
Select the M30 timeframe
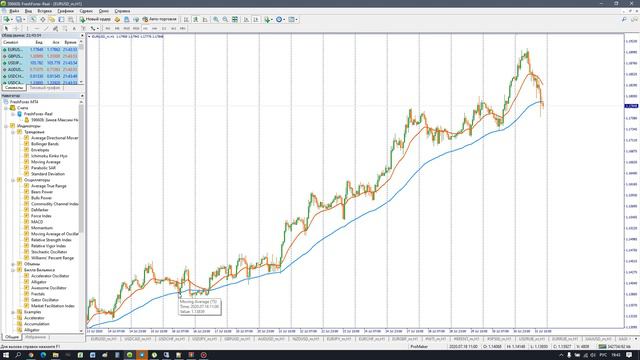coord(136,28)
